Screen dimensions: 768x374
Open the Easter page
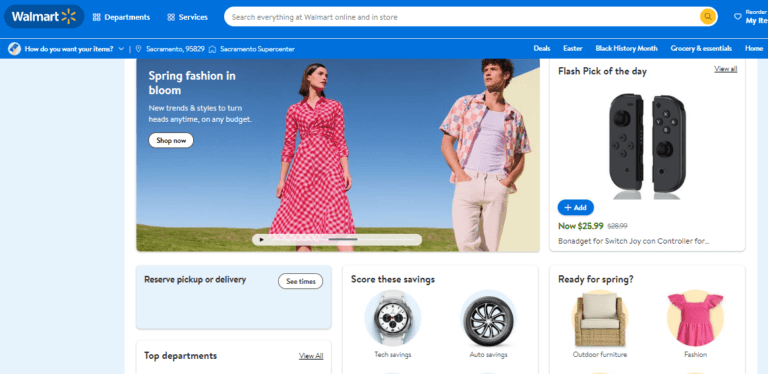[x=573, y=48]
